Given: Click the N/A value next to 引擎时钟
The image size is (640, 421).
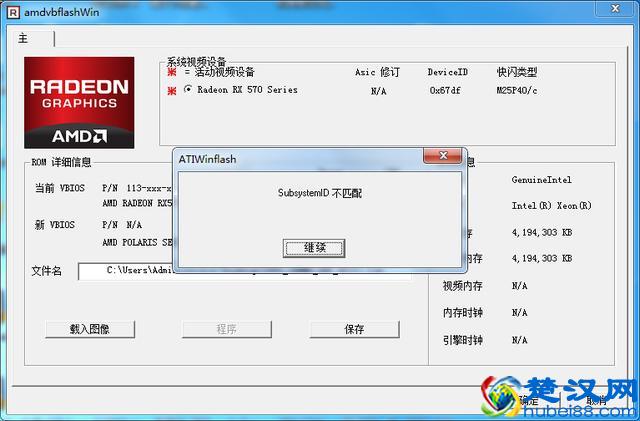Looking at the screenshot, I should point(519,340).
